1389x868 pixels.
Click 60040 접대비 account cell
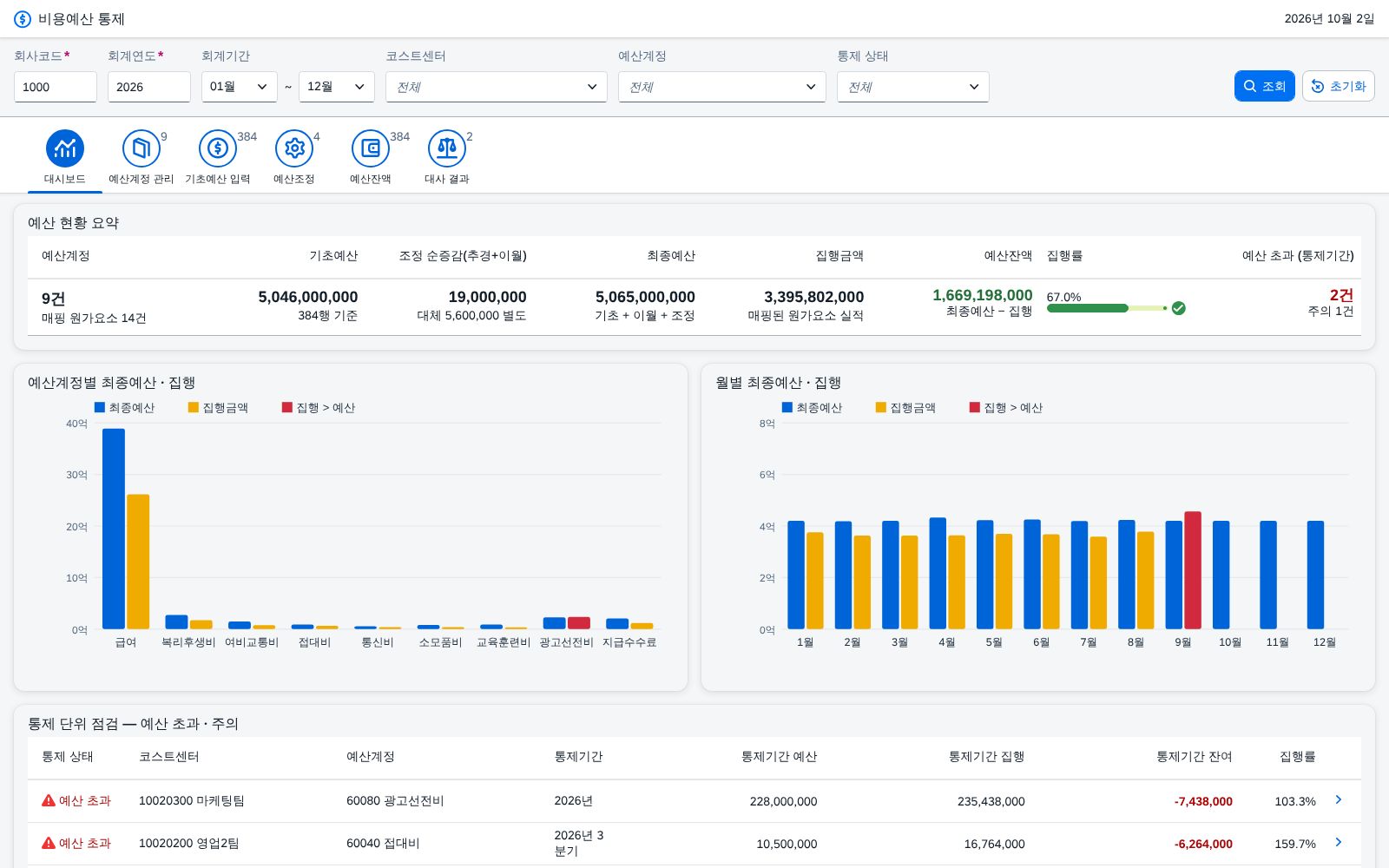tap(383, 843)
